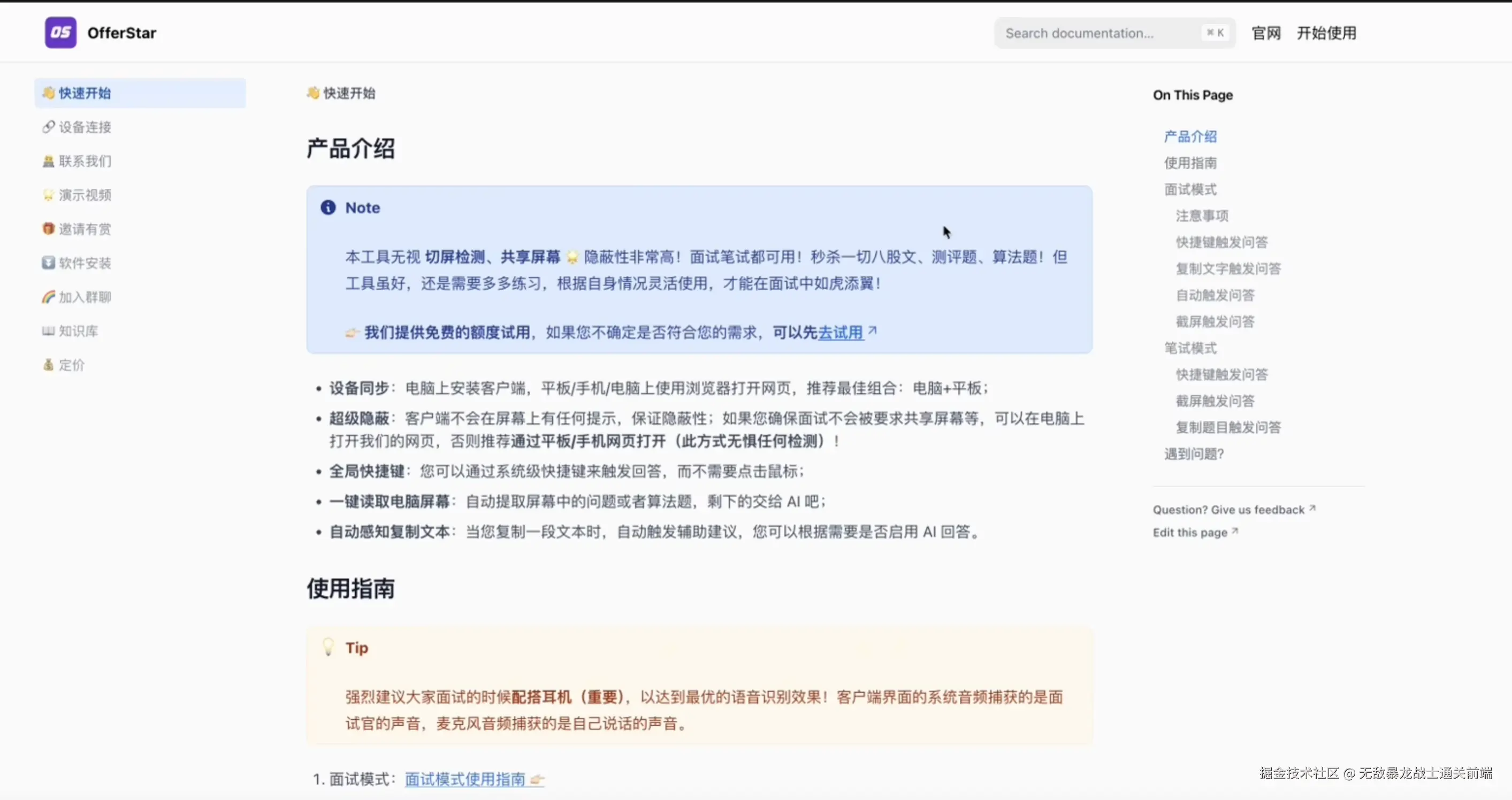This screenshot has width=1512, height=800.
Task: Follow the 去试用 trial link
Action: [841, 333]
